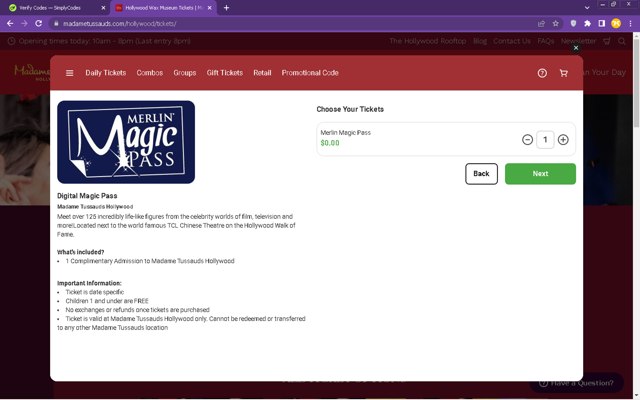Bookmark this page with star icon

point(556,24)
